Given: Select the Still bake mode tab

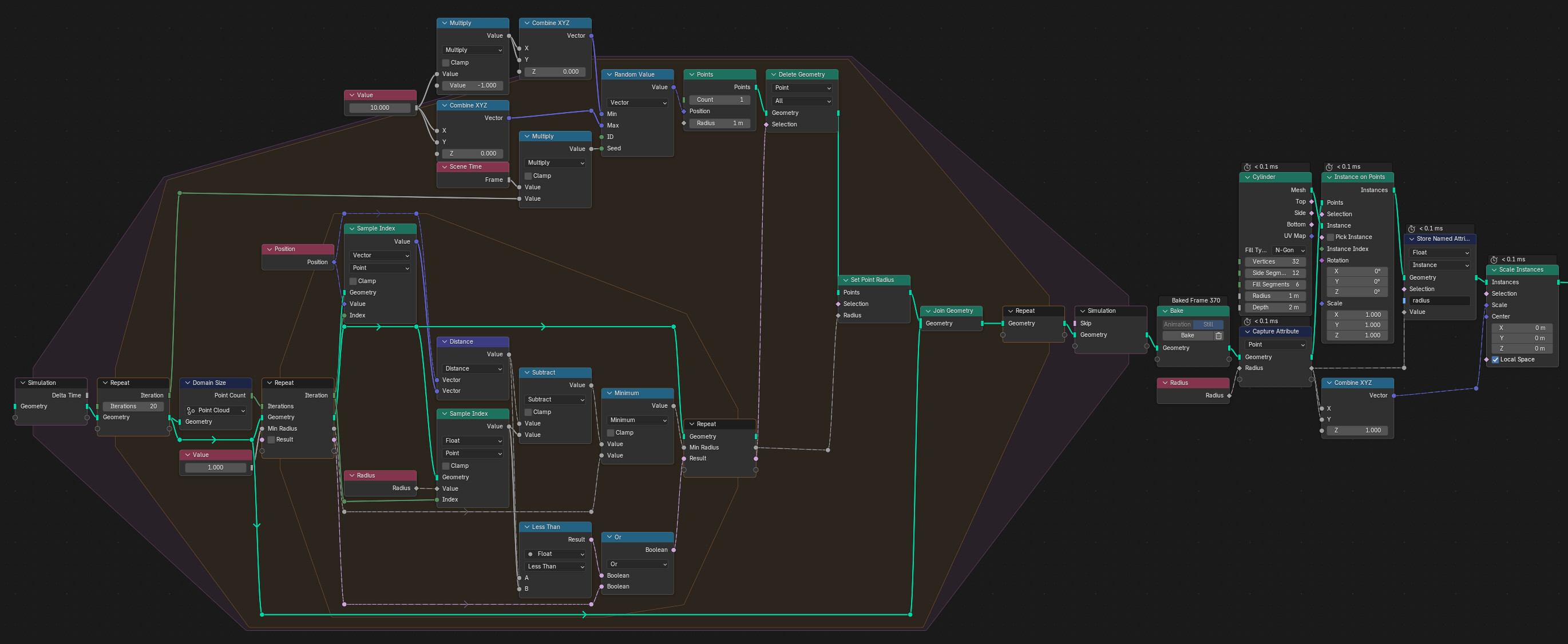Looking at the screenshot, I should [x=1207, y=325].
